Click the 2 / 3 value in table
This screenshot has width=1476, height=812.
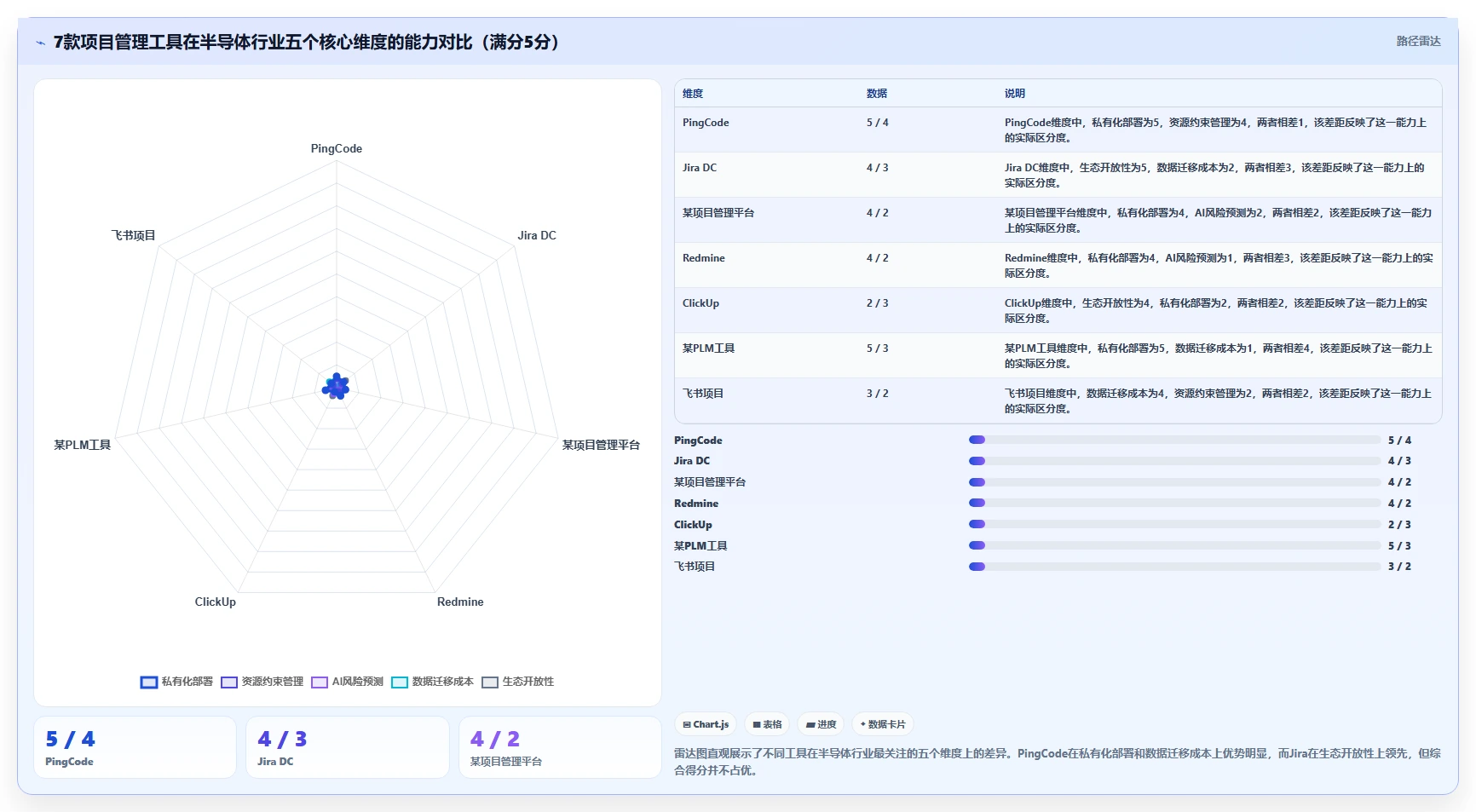point(878,303)
